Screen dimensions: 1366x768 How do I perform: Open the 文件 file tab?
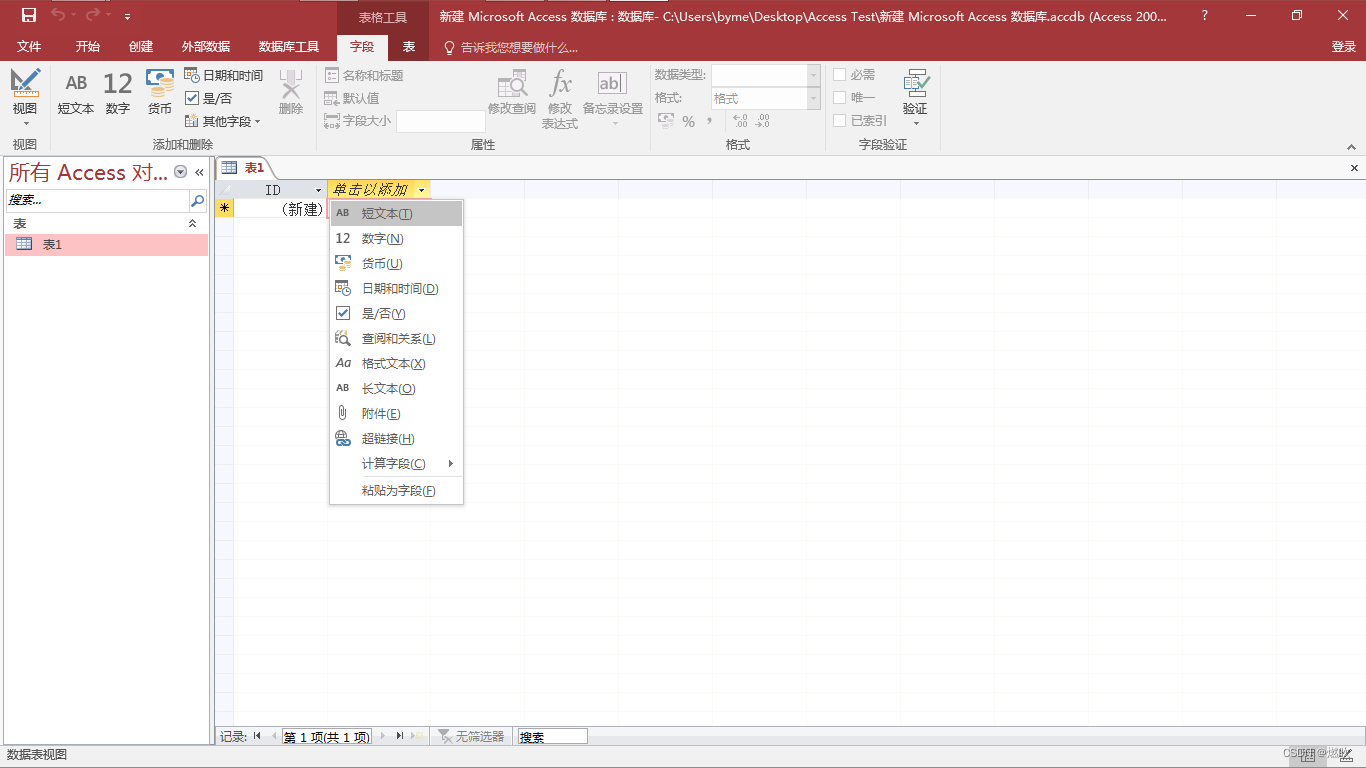(x=29, y=47)
